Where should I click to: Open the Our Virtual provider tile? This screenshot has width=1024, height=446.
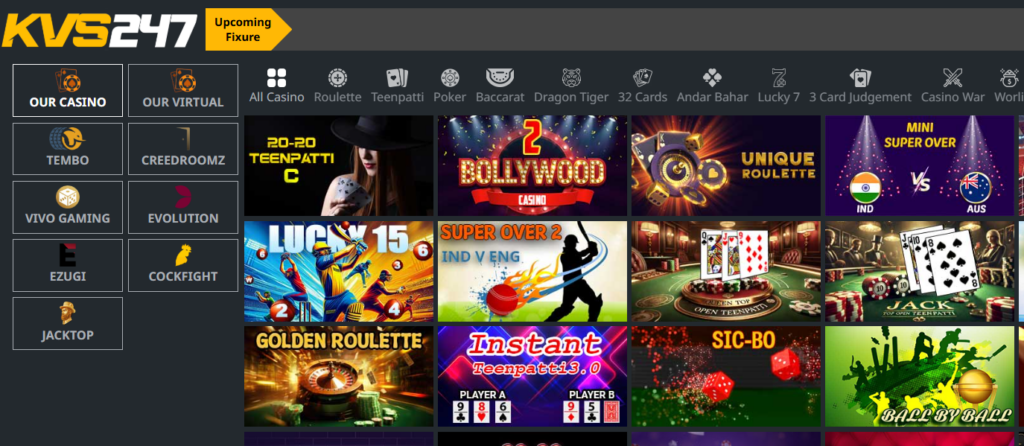pyautogui.click(x=183, y=90)
